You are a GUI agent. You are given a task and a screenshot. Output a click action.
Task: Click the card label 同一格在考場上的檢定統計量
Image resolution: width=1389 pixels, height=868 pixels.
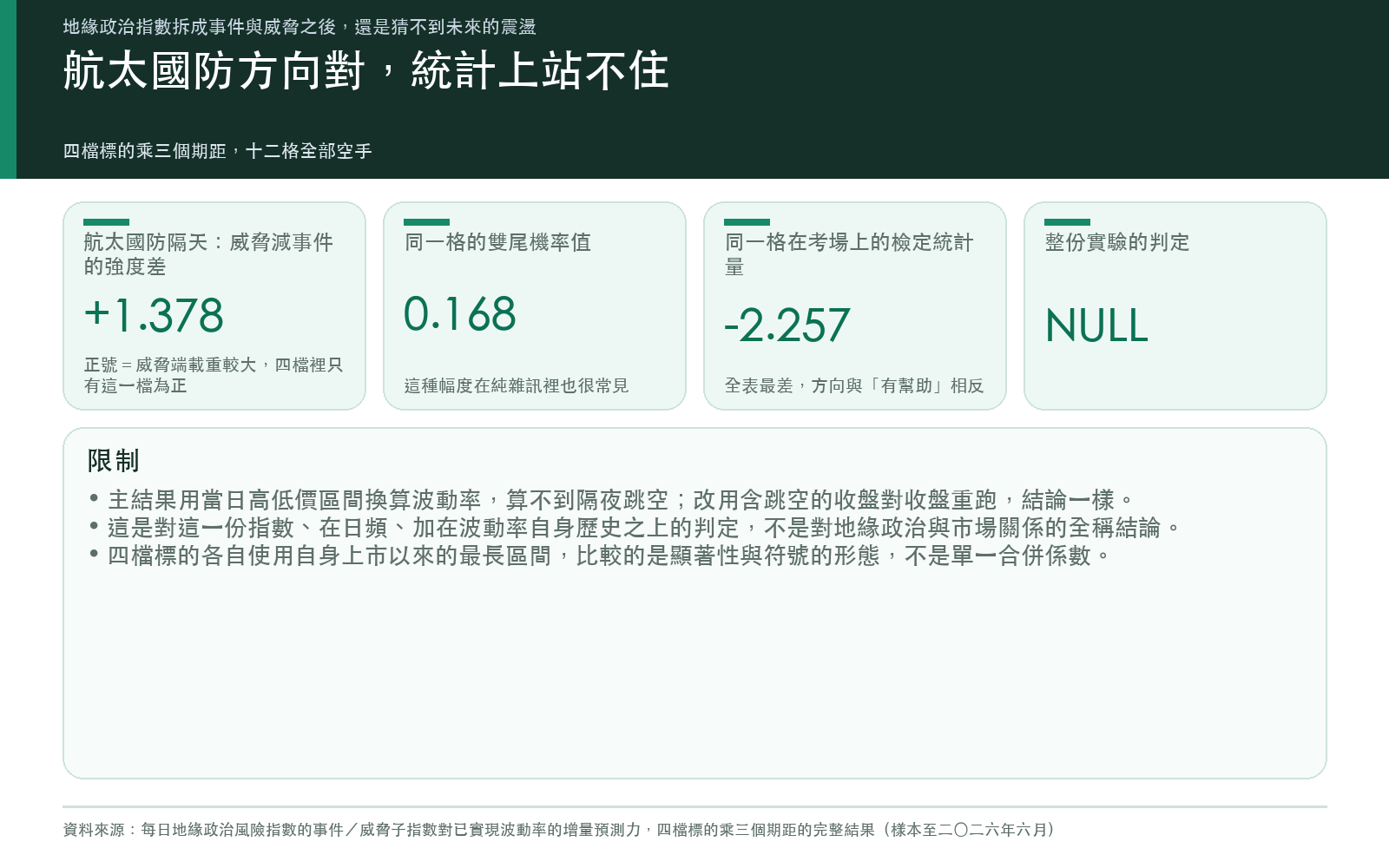849,254
